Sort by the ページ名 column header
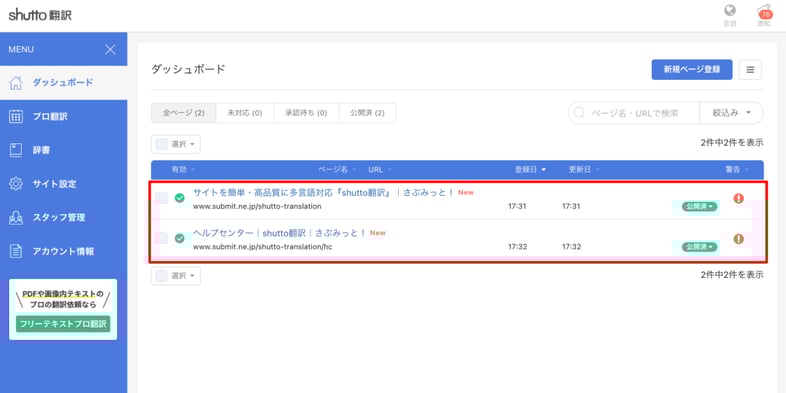Screen dimensions: 786x393 (337, 170)
